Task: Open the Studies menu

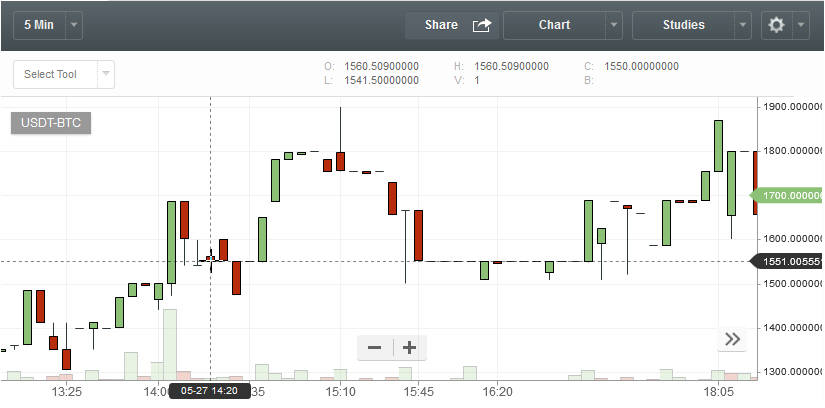Action: tap(683, 25)
